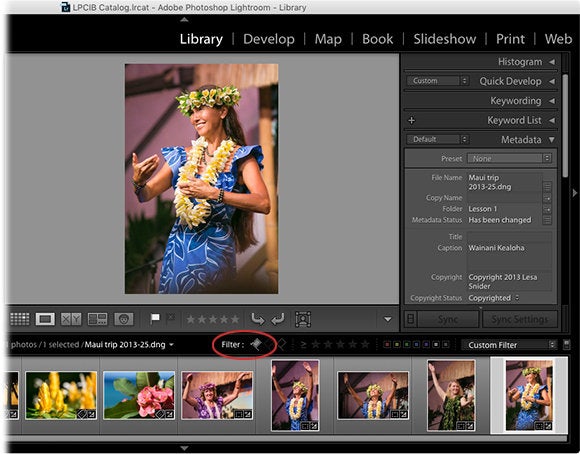Screen dimensions: 580x454
Task: Click the Sync button
Action: coord(448,319)
